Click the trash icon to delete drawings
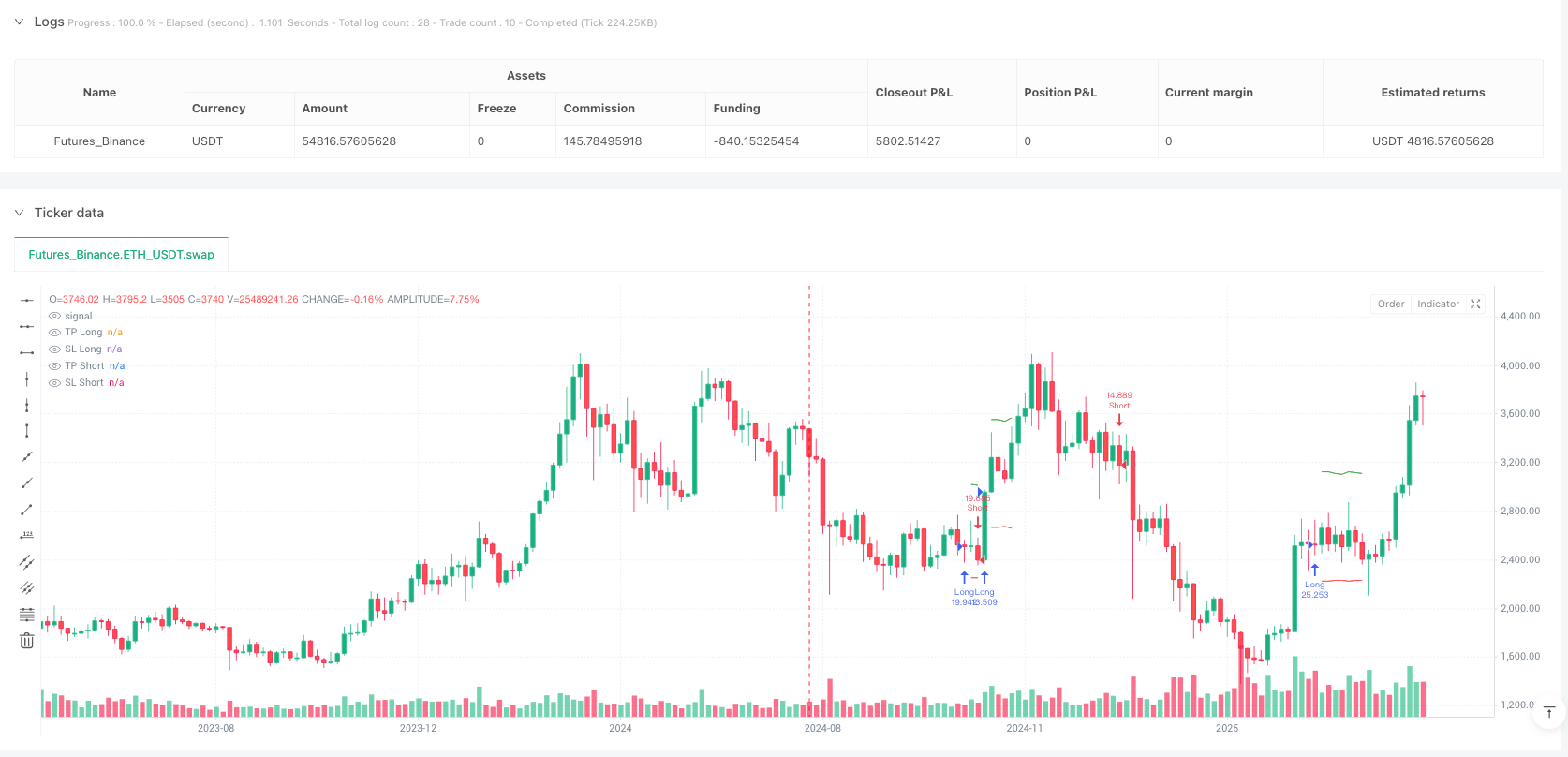This screenshot has width=1568, height=757. click(27, 641)
